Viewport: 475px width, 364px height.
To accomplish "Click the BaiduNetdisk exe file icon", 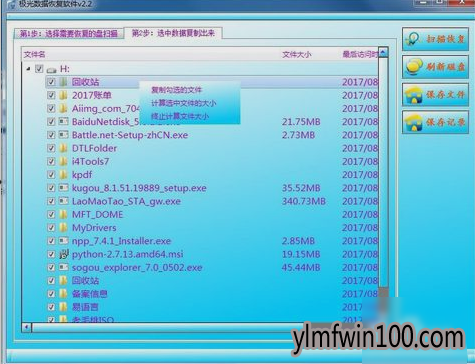I will (x=63, y=122).
